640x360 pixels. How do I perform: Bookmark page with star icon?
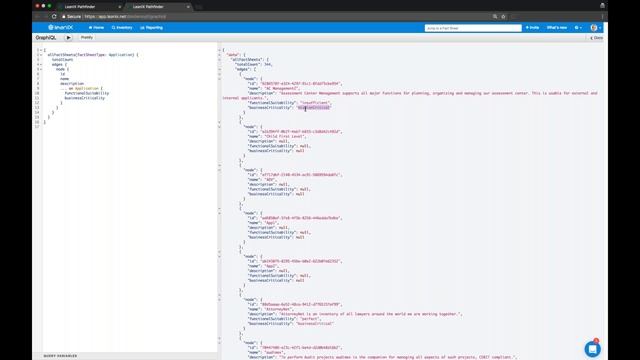coord(503,17)
